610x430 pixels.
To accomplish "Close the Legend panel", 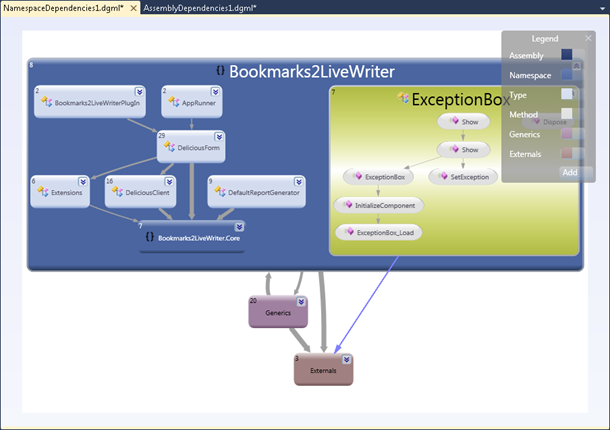I will tap(588, 38).
